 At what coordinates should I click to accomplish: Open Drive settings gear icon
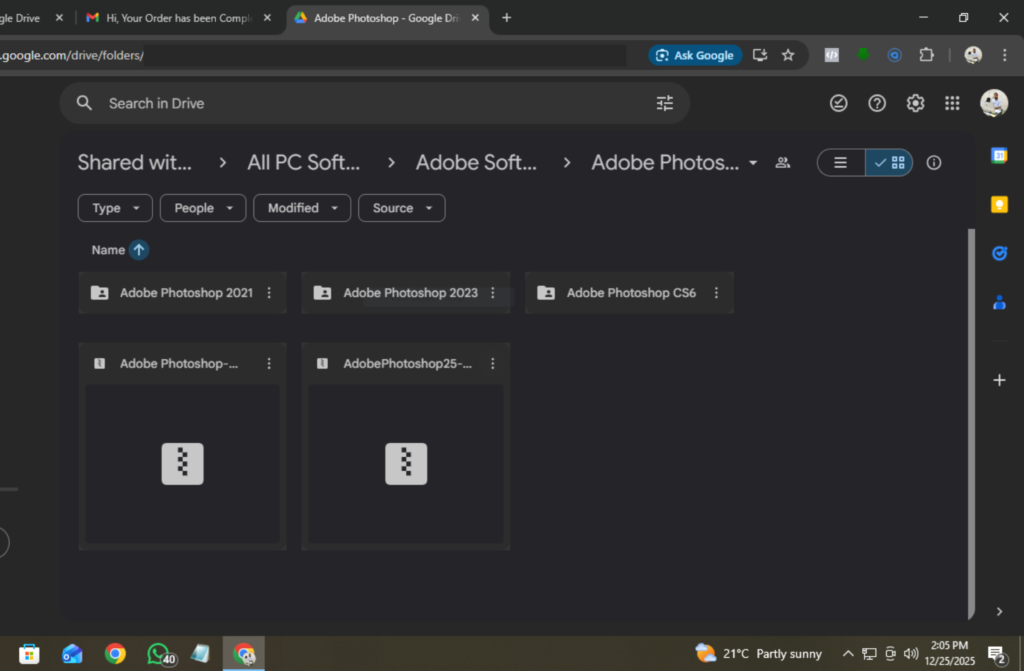click(x=915, y=103)
